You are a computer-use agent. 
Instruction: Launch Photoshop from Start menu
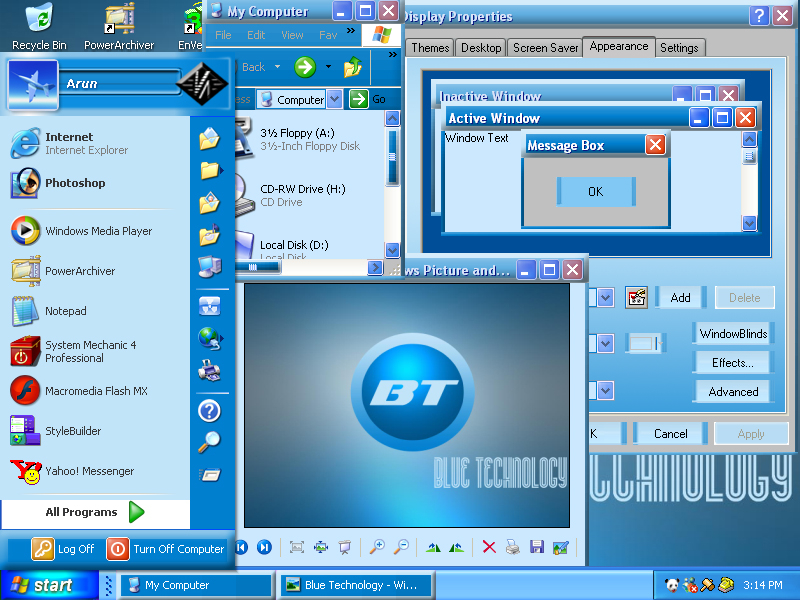(x=94, y=183)
